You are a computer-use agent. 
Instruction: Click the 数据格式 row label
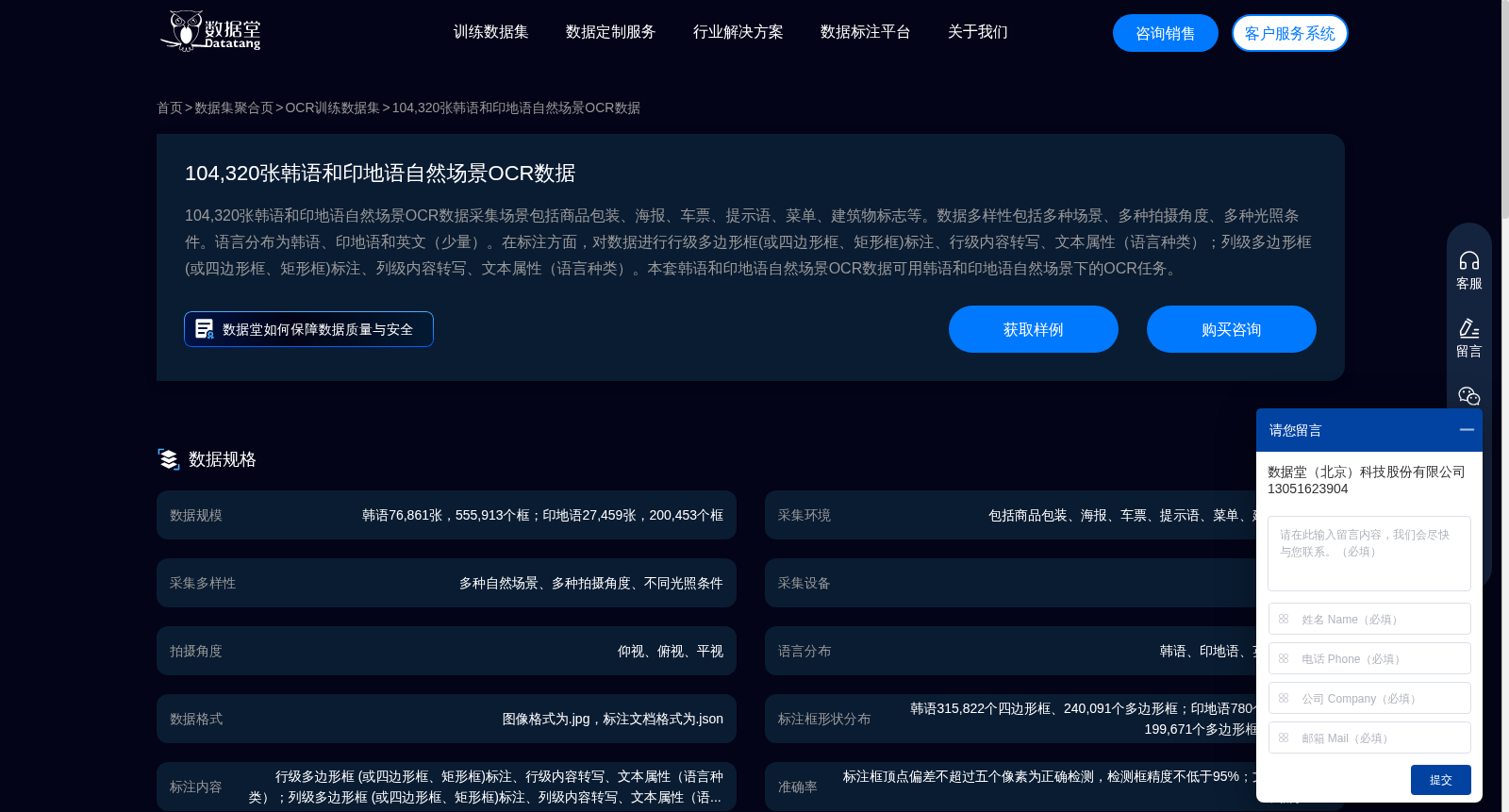coord(196,719)
